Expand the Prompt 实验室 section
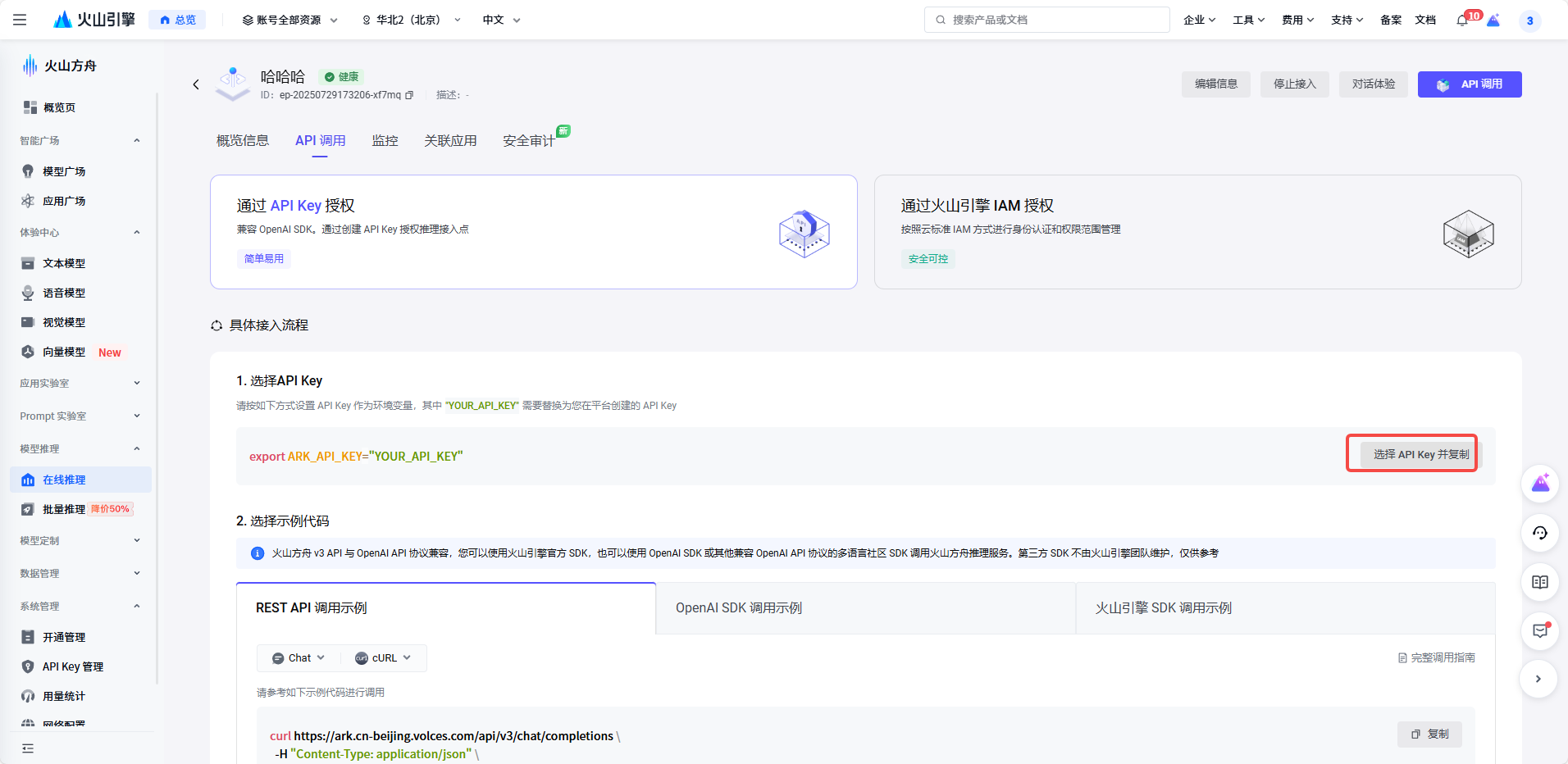This screenshot has height=764, width=1568. [x=137, y=416]
